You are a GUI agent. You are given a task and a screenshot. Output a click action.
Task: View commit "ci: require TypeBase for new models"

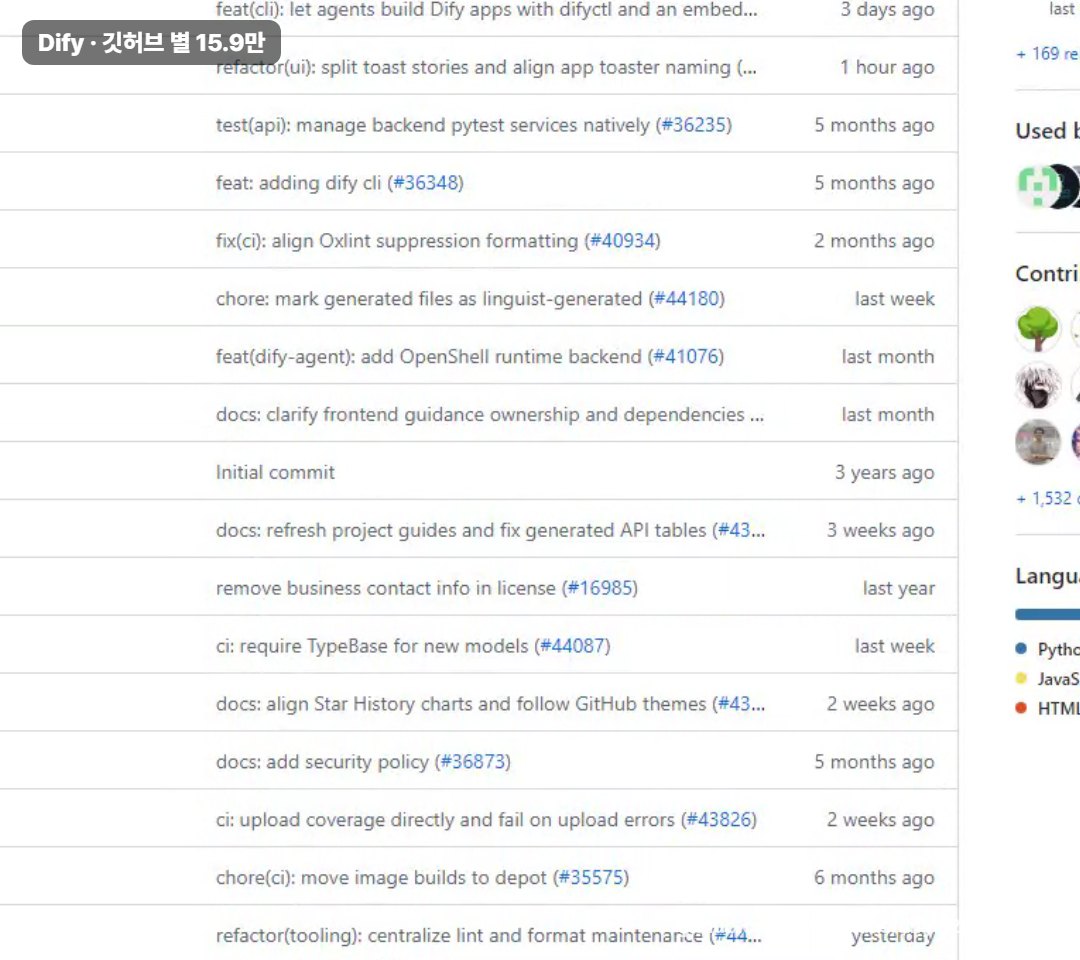(372, 645)
